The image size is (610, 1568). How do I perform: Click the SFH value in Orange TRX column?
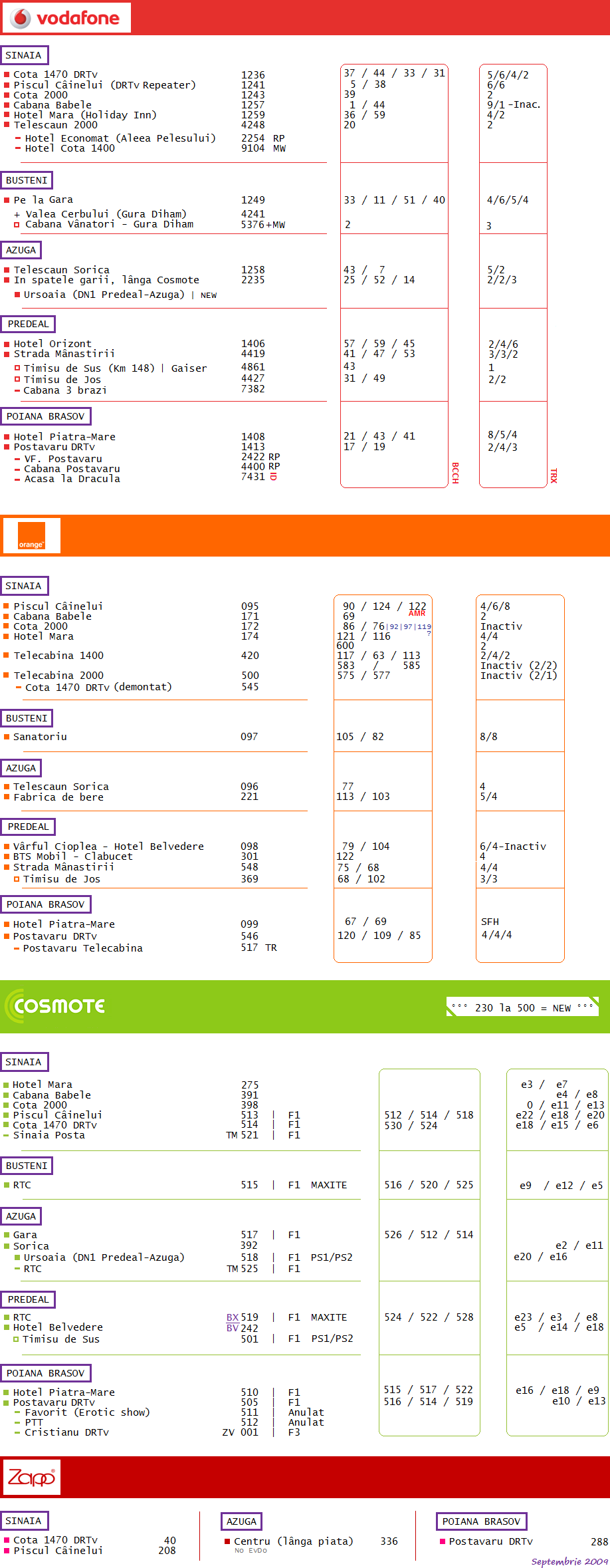coord(490,922)
